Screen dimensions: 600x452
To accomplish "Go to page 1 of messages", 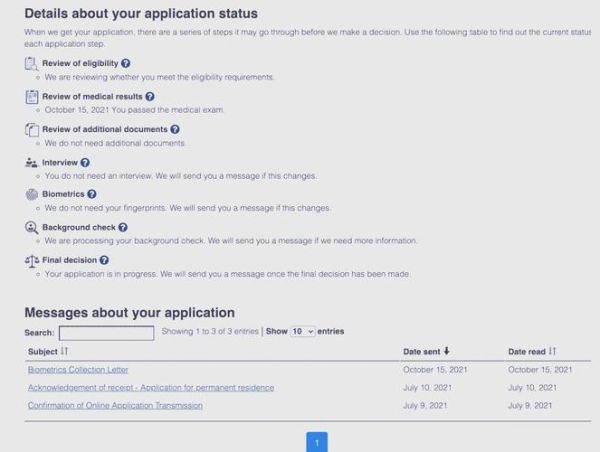I will tap(316, 442).
